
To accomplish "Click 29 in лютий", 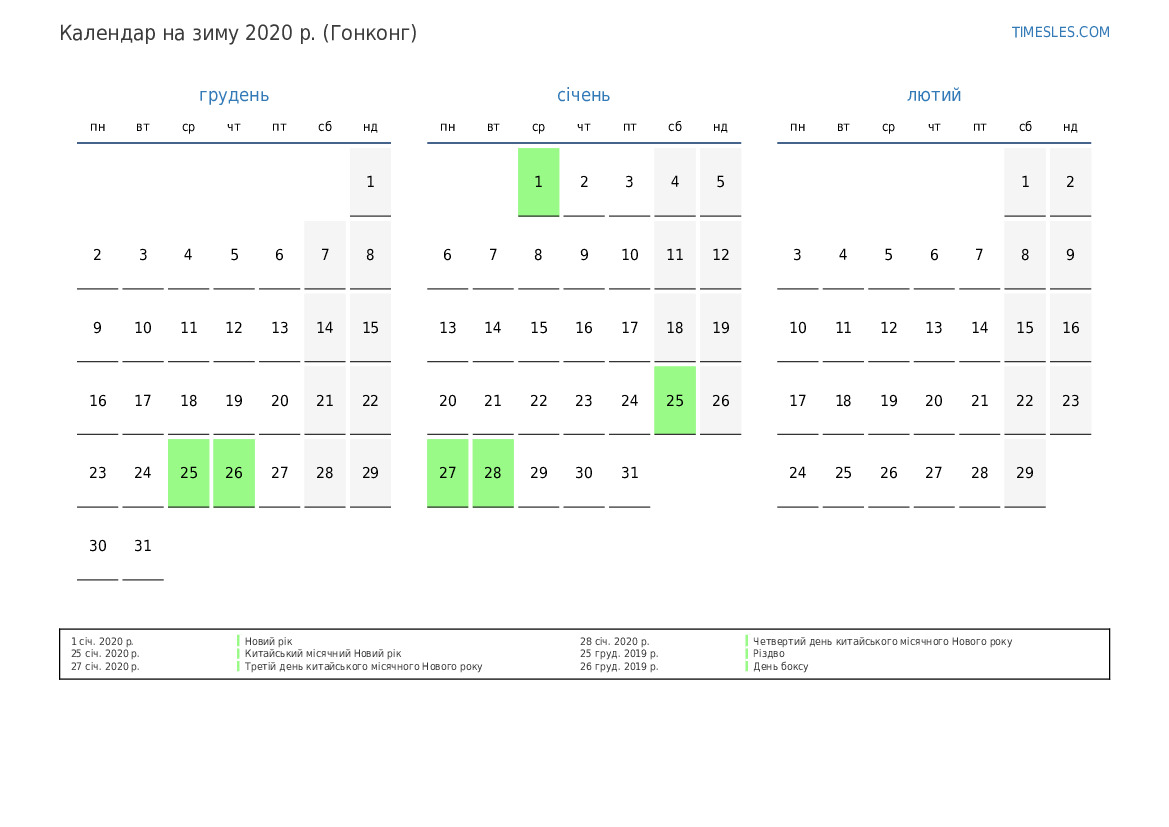I will [x=1025, y=473].
